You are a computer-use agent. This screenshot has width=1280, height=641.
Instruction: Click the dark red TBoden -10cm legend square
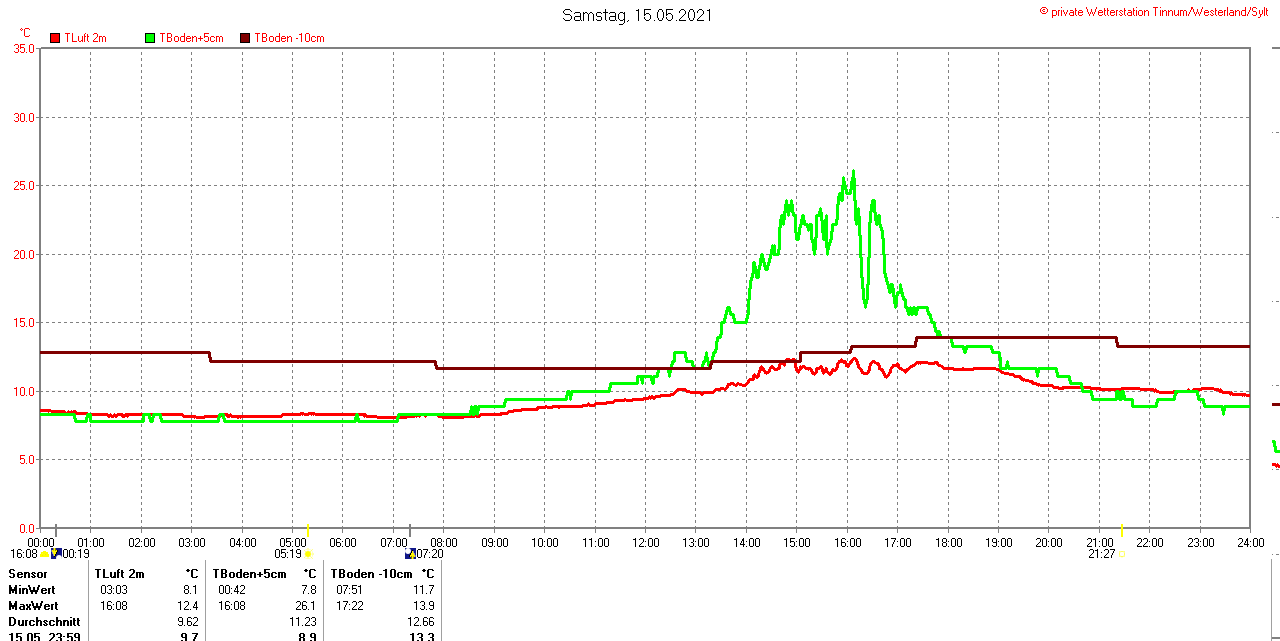246,38
